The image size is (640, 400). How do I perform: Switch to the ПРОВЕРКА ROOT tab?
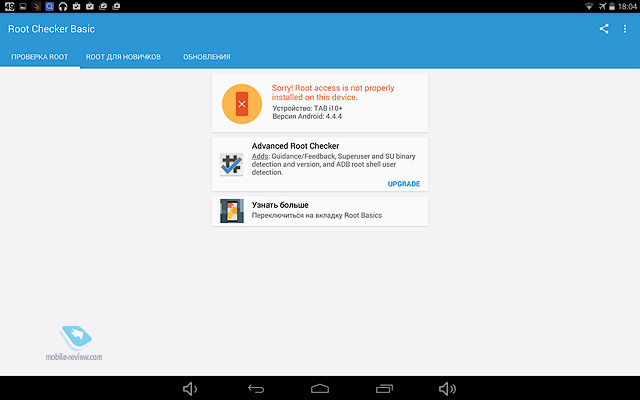point(40,57)
